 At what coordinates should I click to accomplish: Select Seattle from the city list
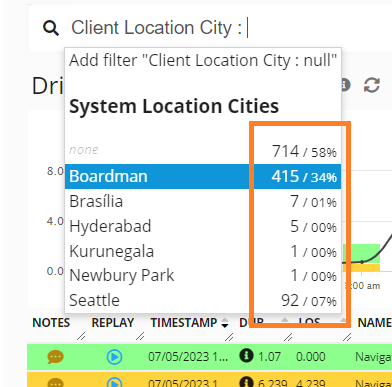(203, 300)
